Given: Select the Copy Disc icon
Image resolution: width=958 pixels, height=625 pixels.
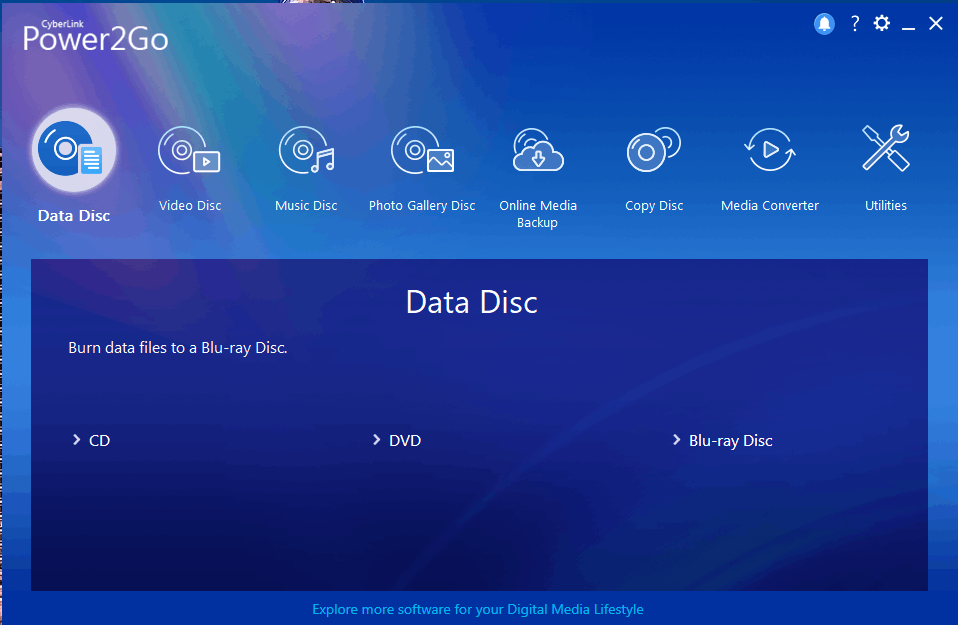Looking at the screenshot, I should [653, 148].
